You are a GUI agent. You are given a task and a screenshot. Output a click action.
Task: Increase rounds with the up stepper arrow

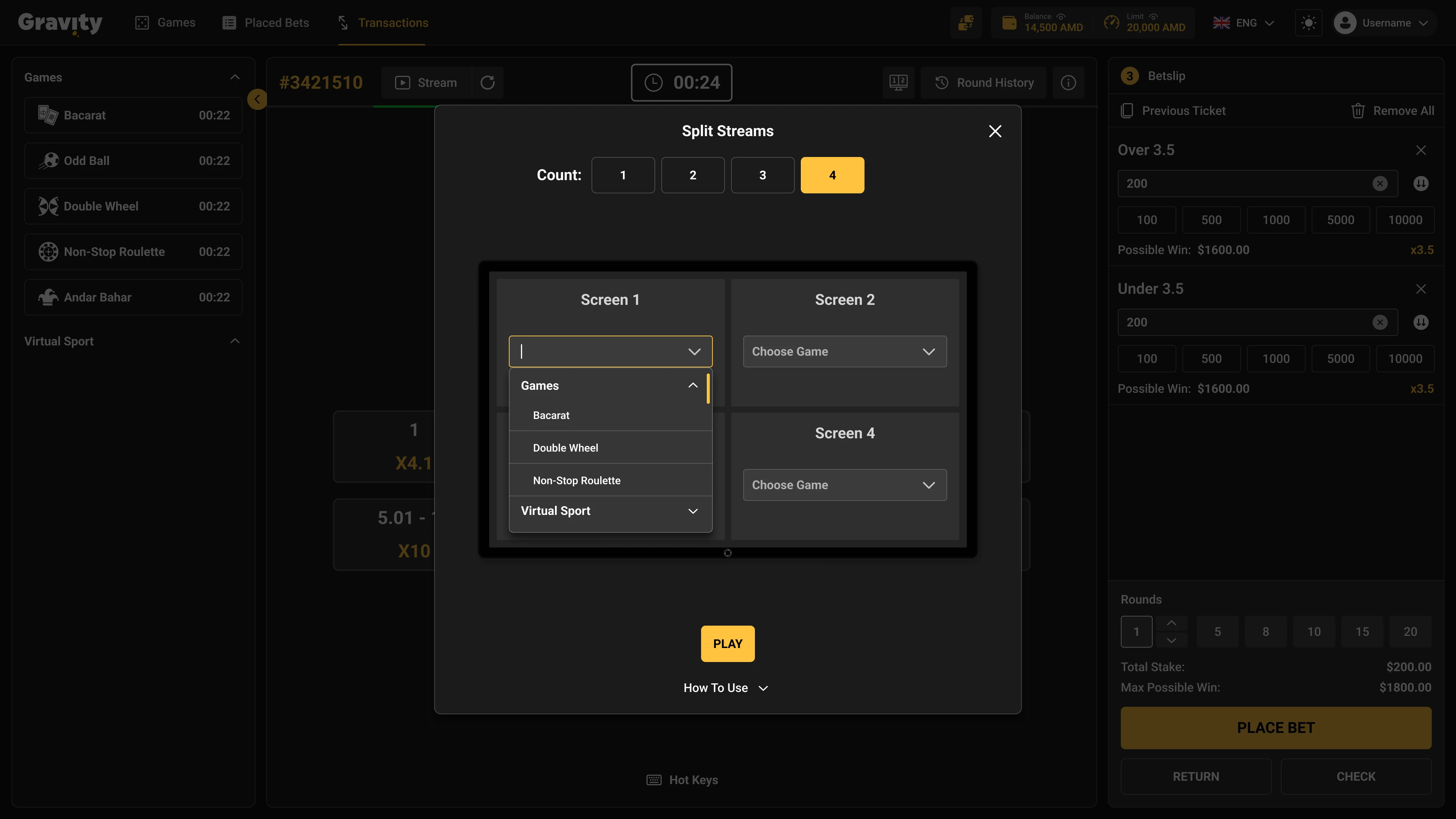pos(1171,623)
